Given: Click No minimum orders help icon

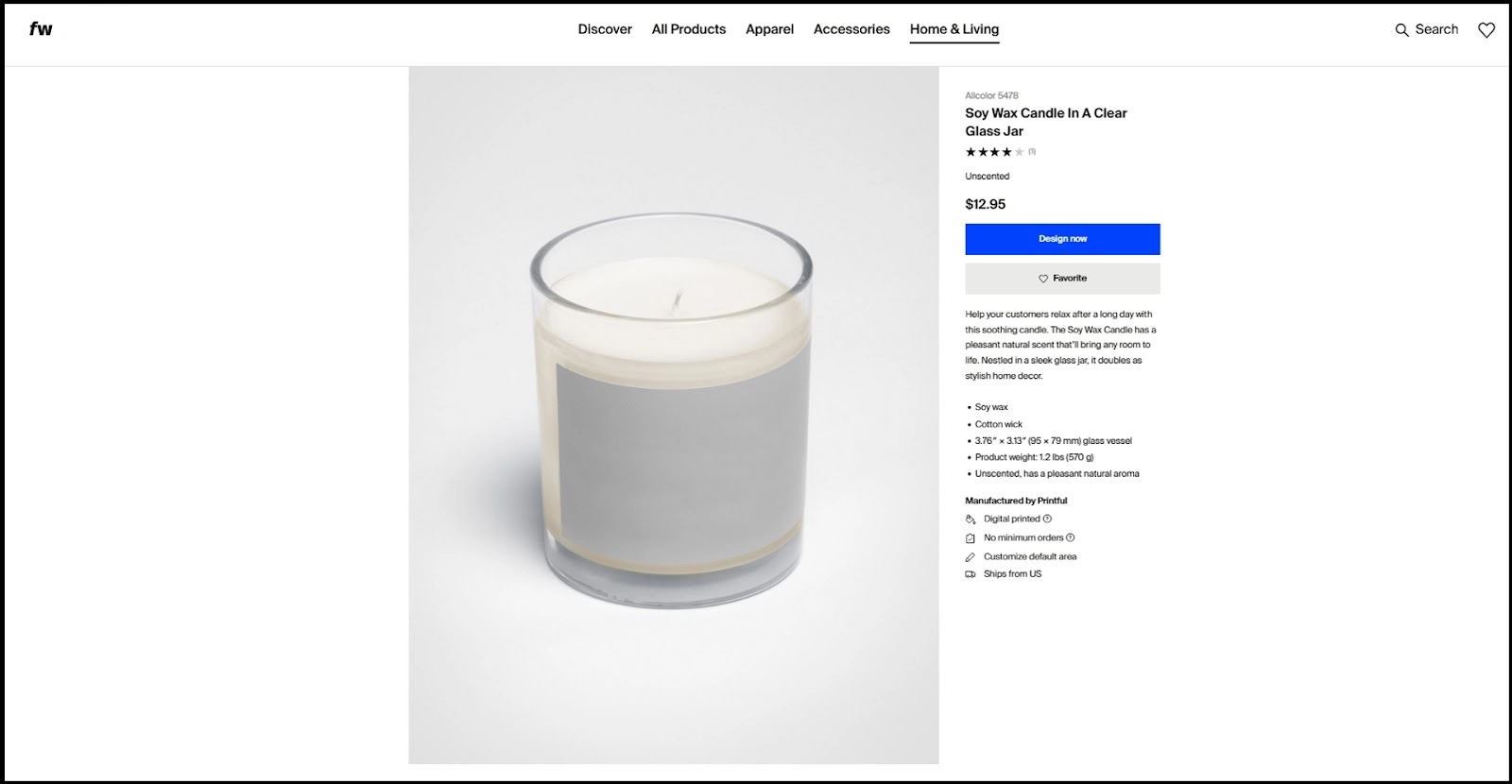Looking at the screenshot, I should pyautogui.click(x=1071, y=537).
